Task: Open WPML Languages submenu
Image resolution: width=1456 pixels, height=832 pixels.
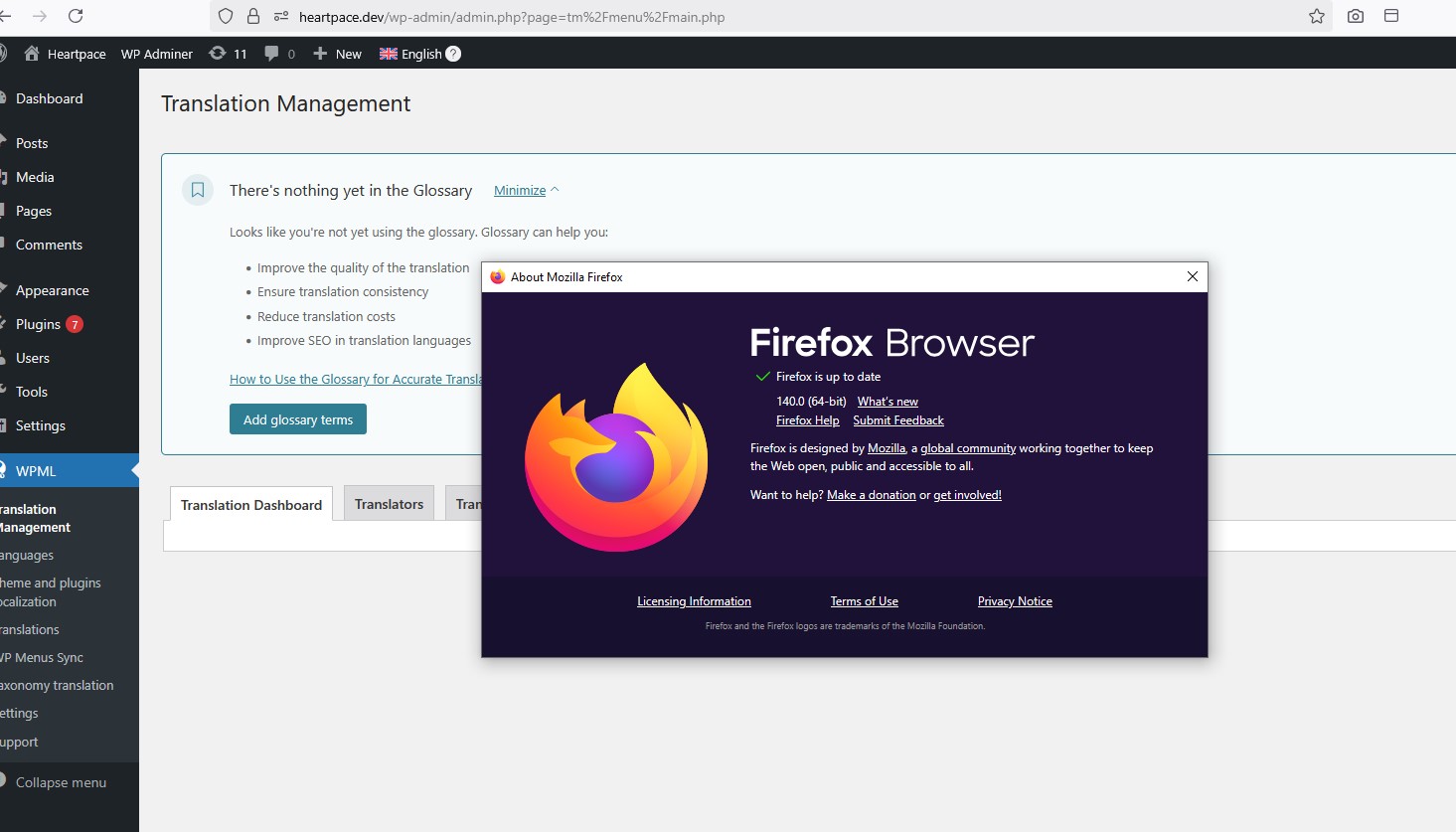Action: pos(27,555)
